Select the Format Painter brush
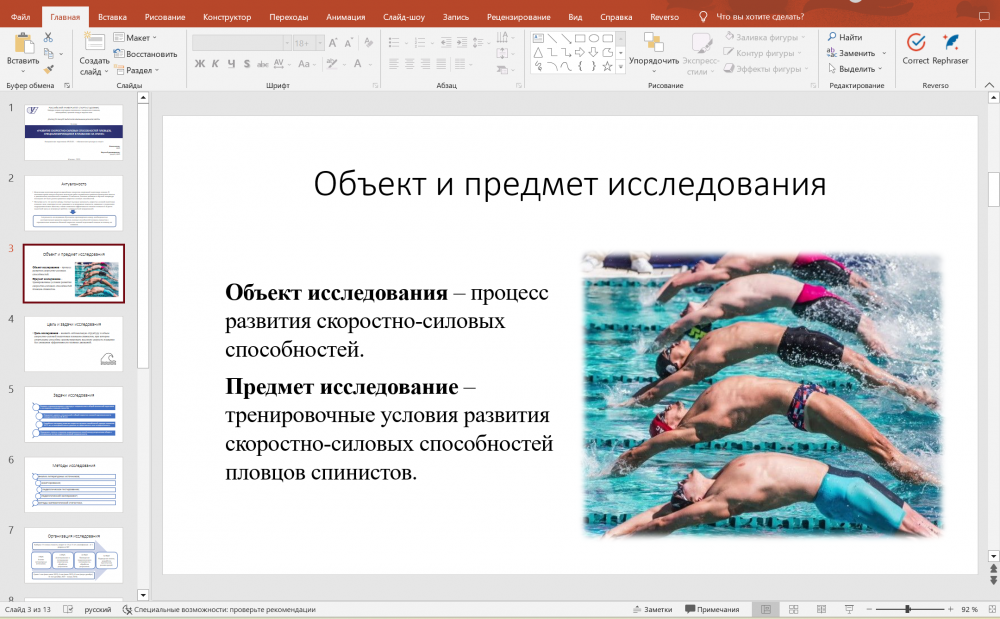The width and height of the screenshot is (1000, 619). (x=48, y=70)
